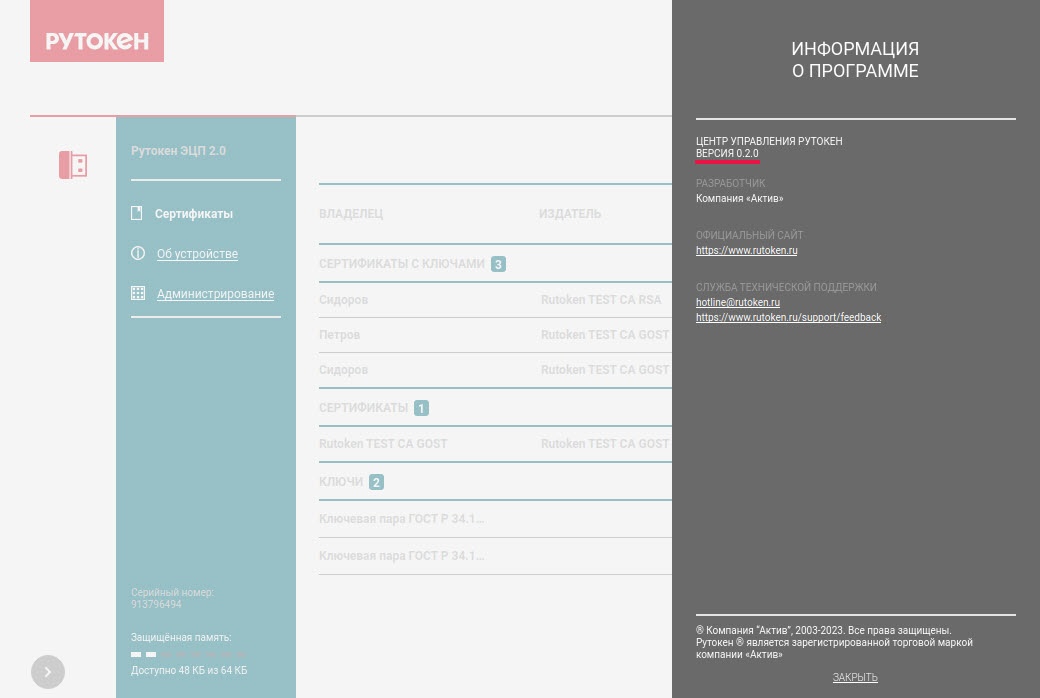The height and width of the screenshot is (698, 1040).
Task: Click the Сертификаты page icon
Action: pos(137,213)
